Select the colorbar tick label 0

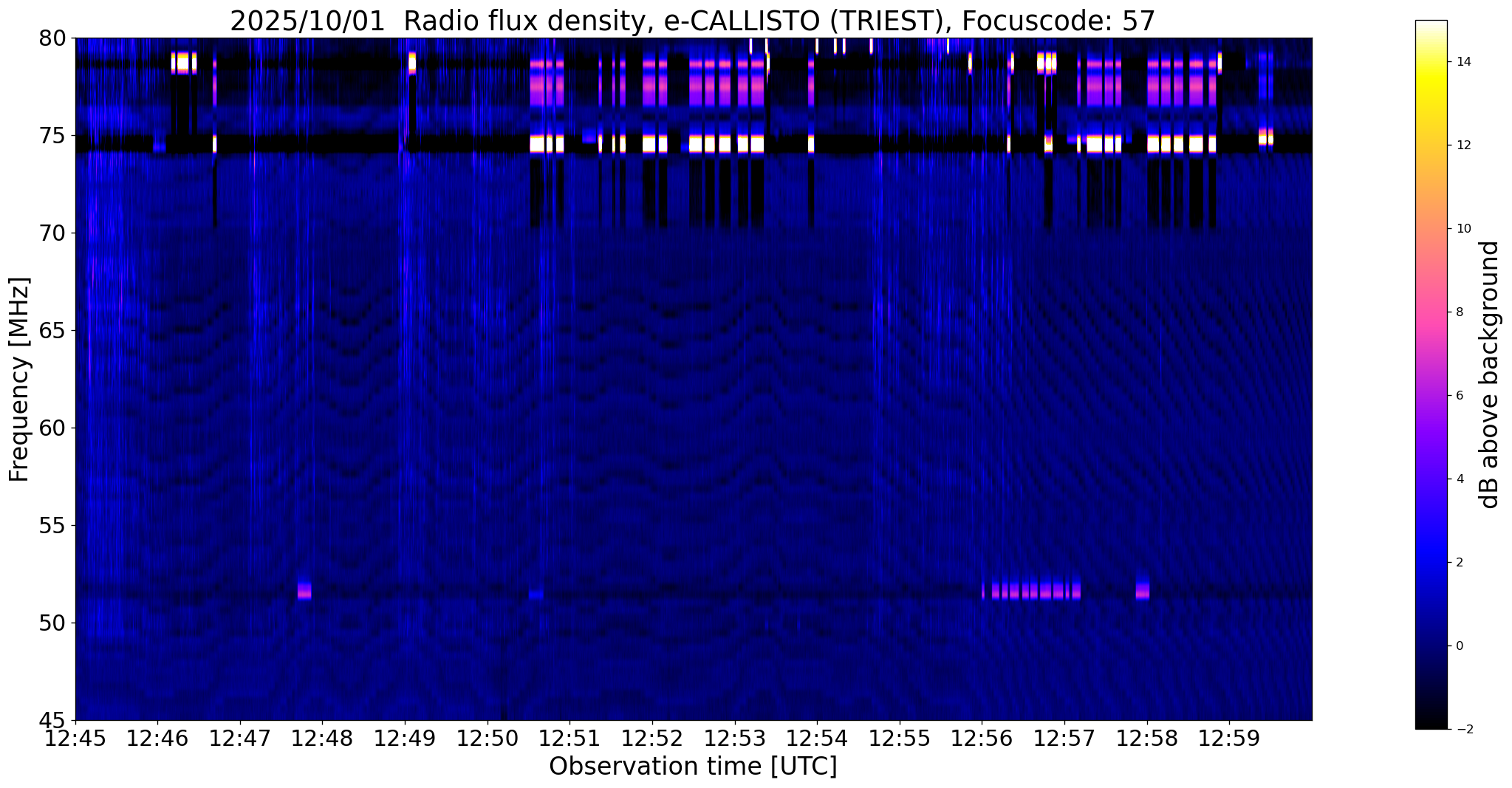point(1458,646)
